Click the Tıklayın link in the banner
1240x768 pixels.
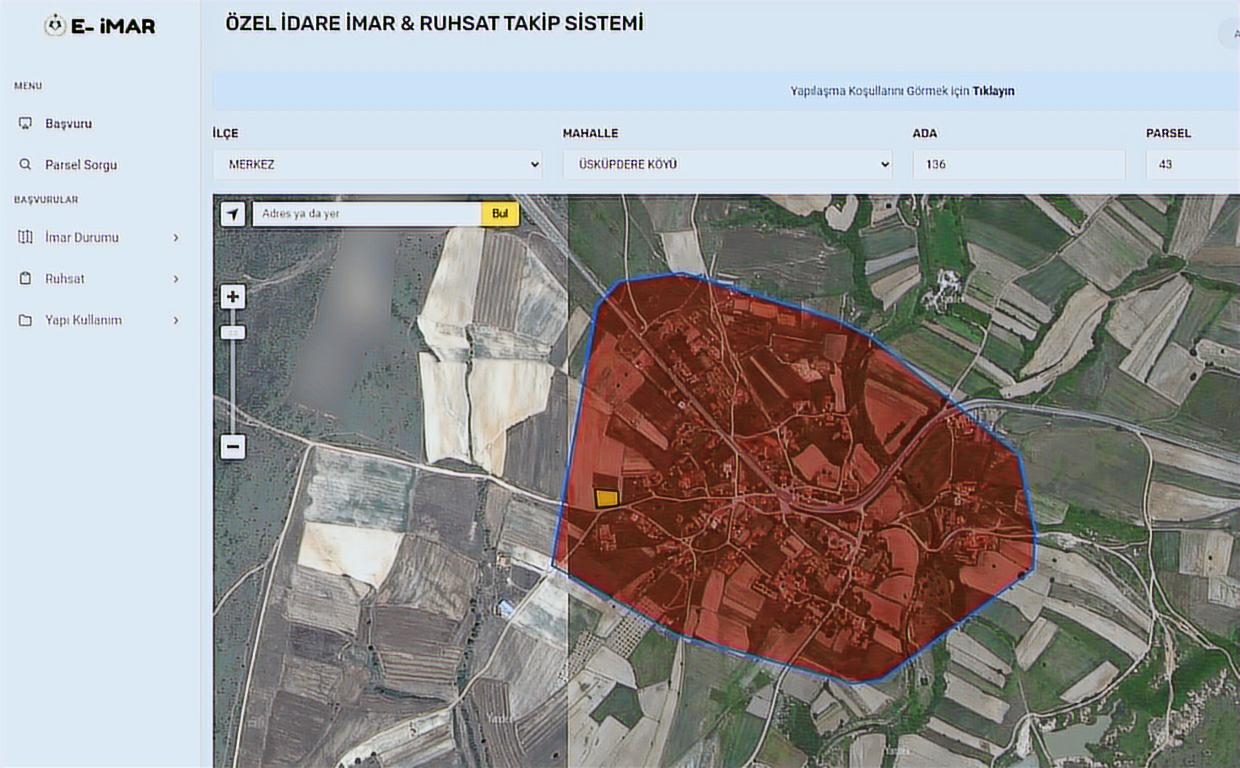(993, 91)
